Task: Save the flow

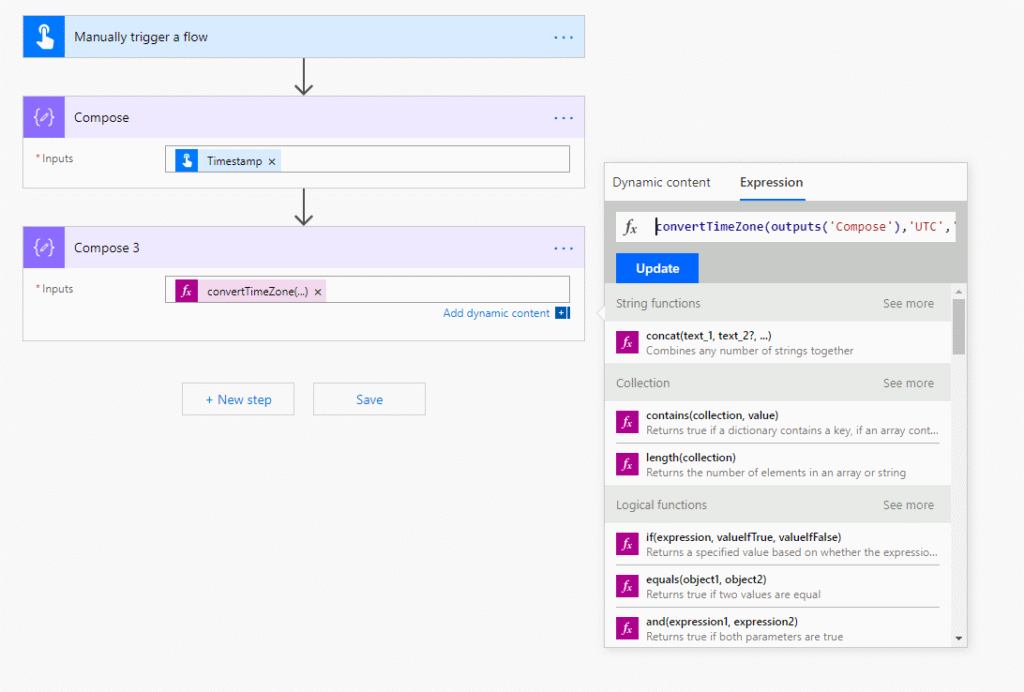Action: [x=370, y=399]
